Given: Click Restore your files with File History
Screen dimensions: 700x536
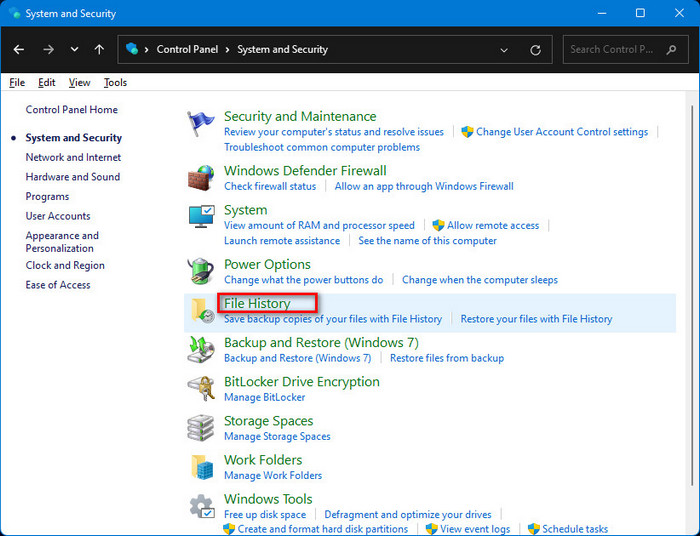Looking at the screenshot, I should [536, 319].
